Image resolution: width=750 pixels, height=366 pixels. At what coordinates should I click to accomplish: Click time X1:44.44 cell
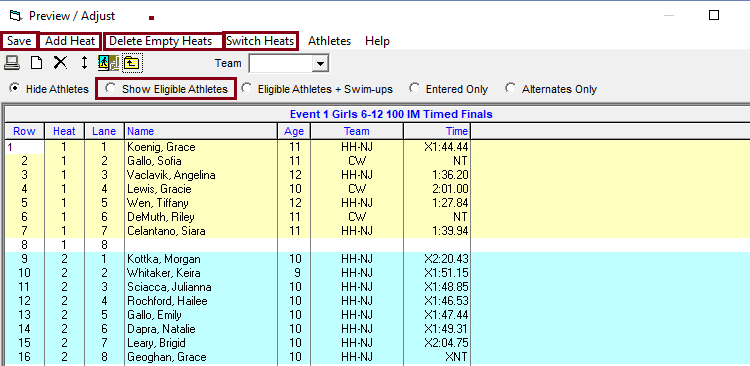tap(437, 147)
